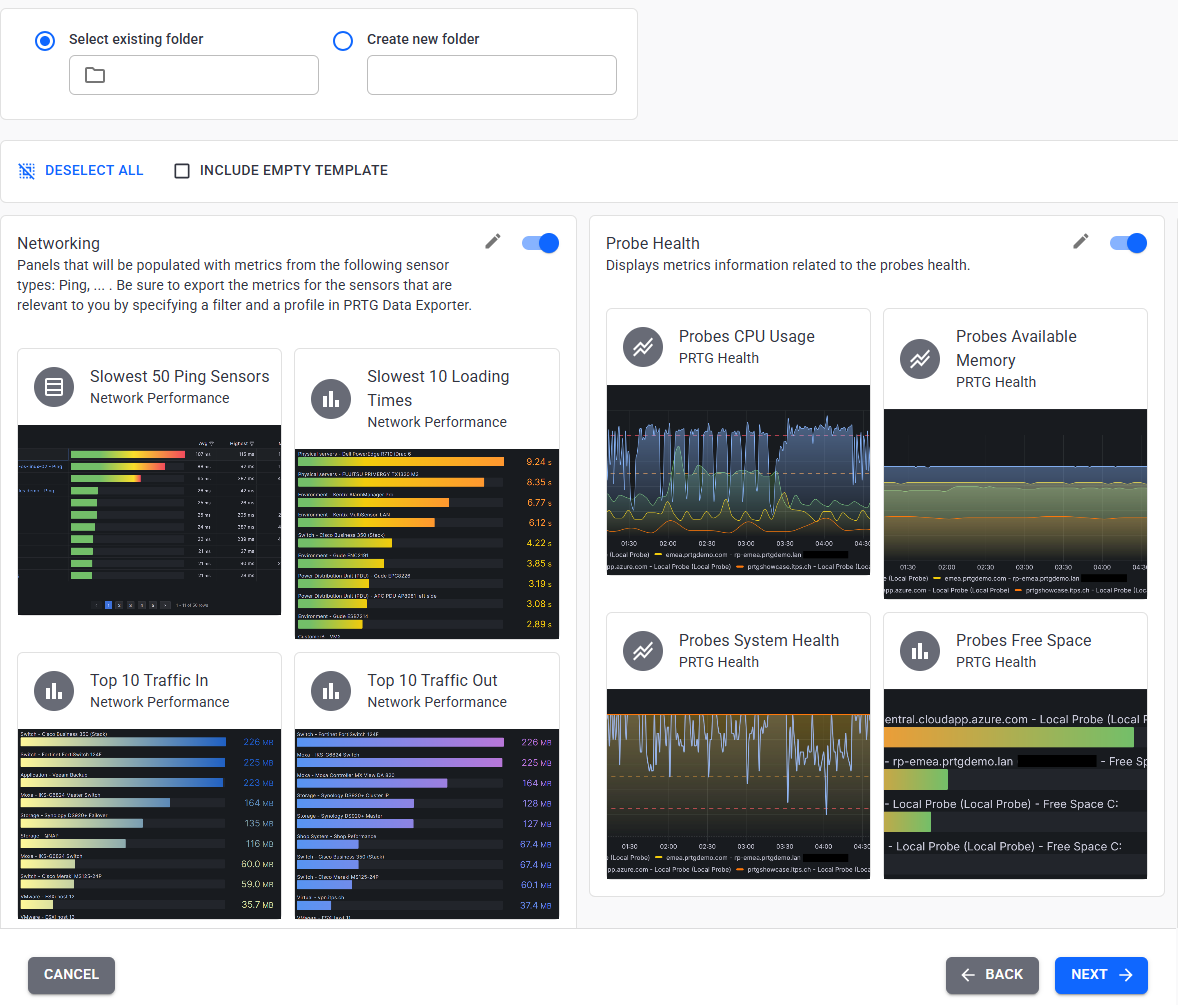Edit the Networking group via pencil icon
Viewport: 1178px width, 1005px height.
493,242
